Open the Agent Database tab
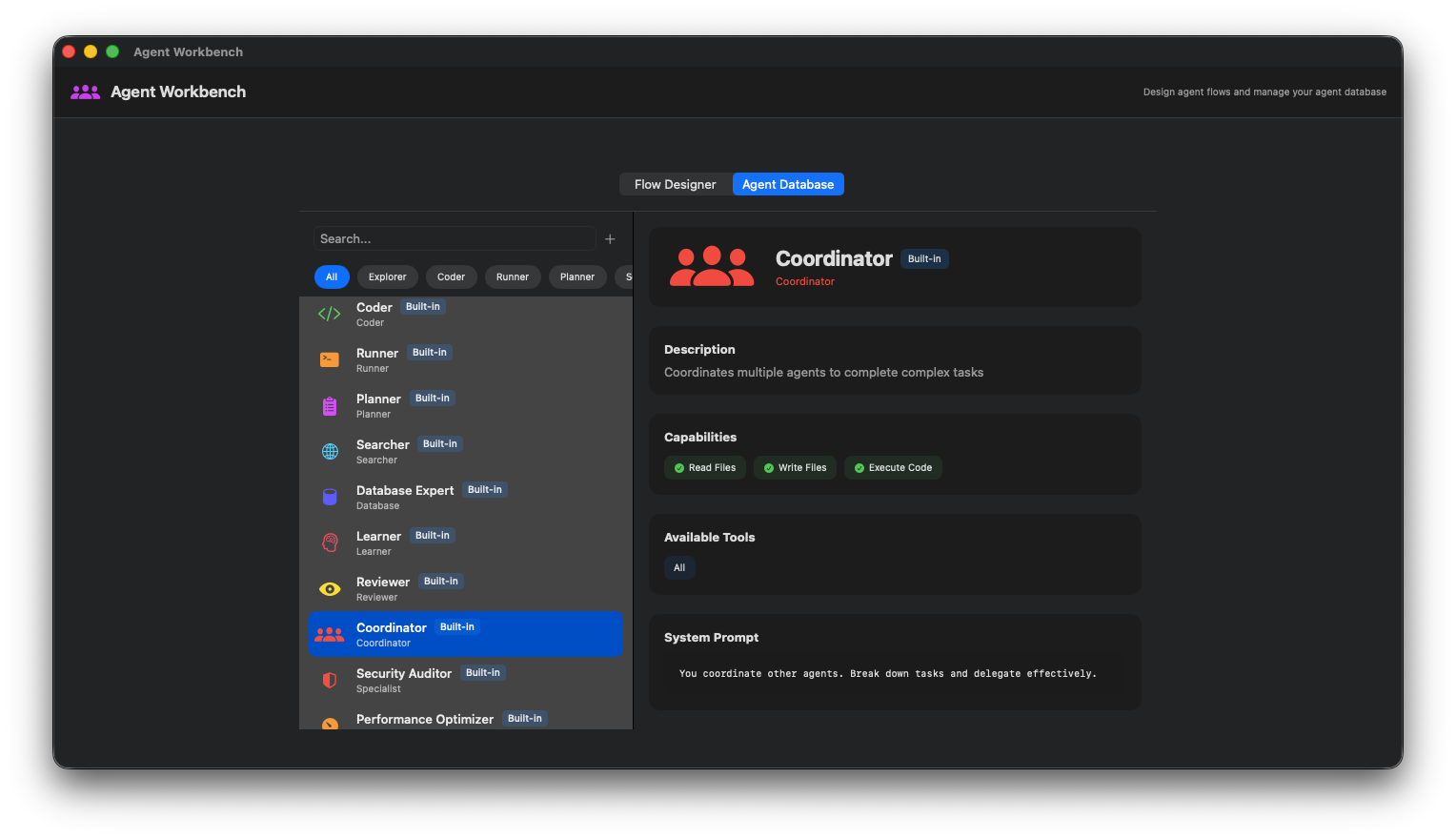Viewport: 1456px width, 839px height. tap(788, 184)
